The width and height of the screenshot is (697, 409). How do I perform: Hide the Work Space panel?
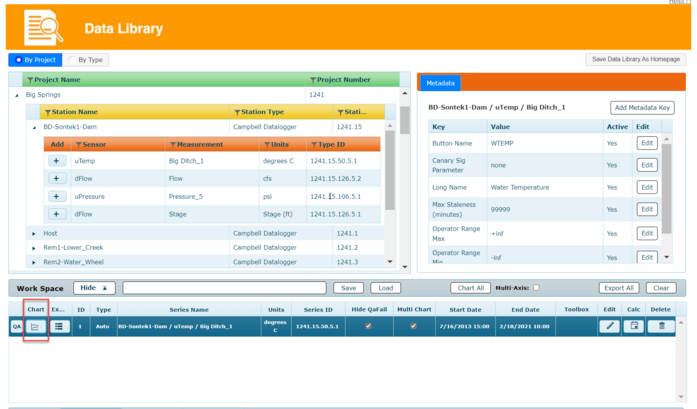click(94, 288)
